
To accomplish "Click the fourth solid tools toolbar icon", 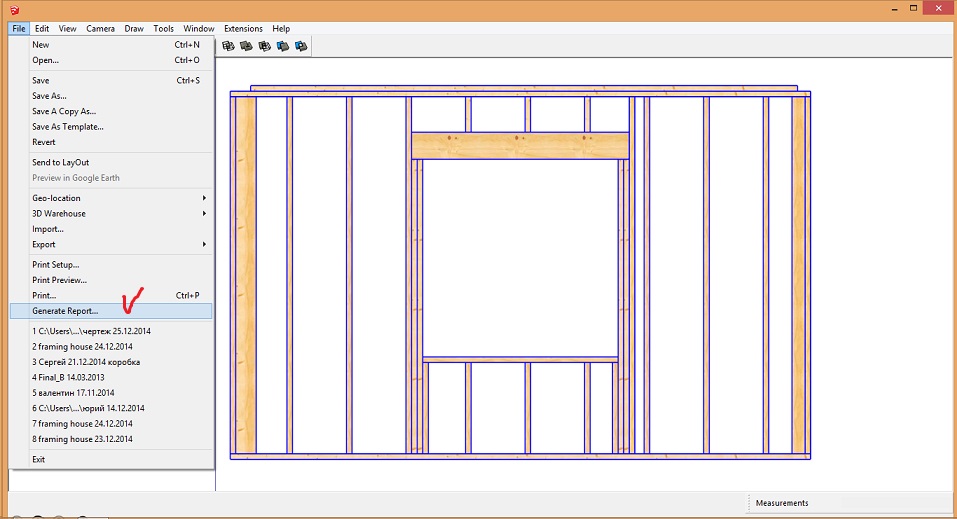I will 283,46.
